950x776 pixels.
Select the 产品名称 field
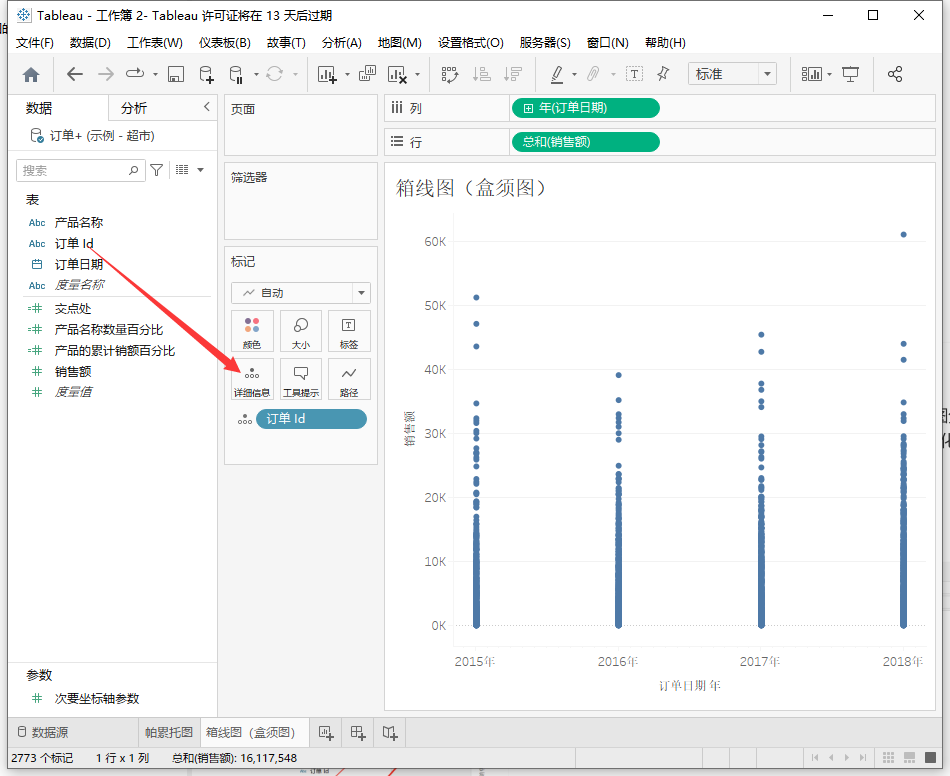point(79,222)
